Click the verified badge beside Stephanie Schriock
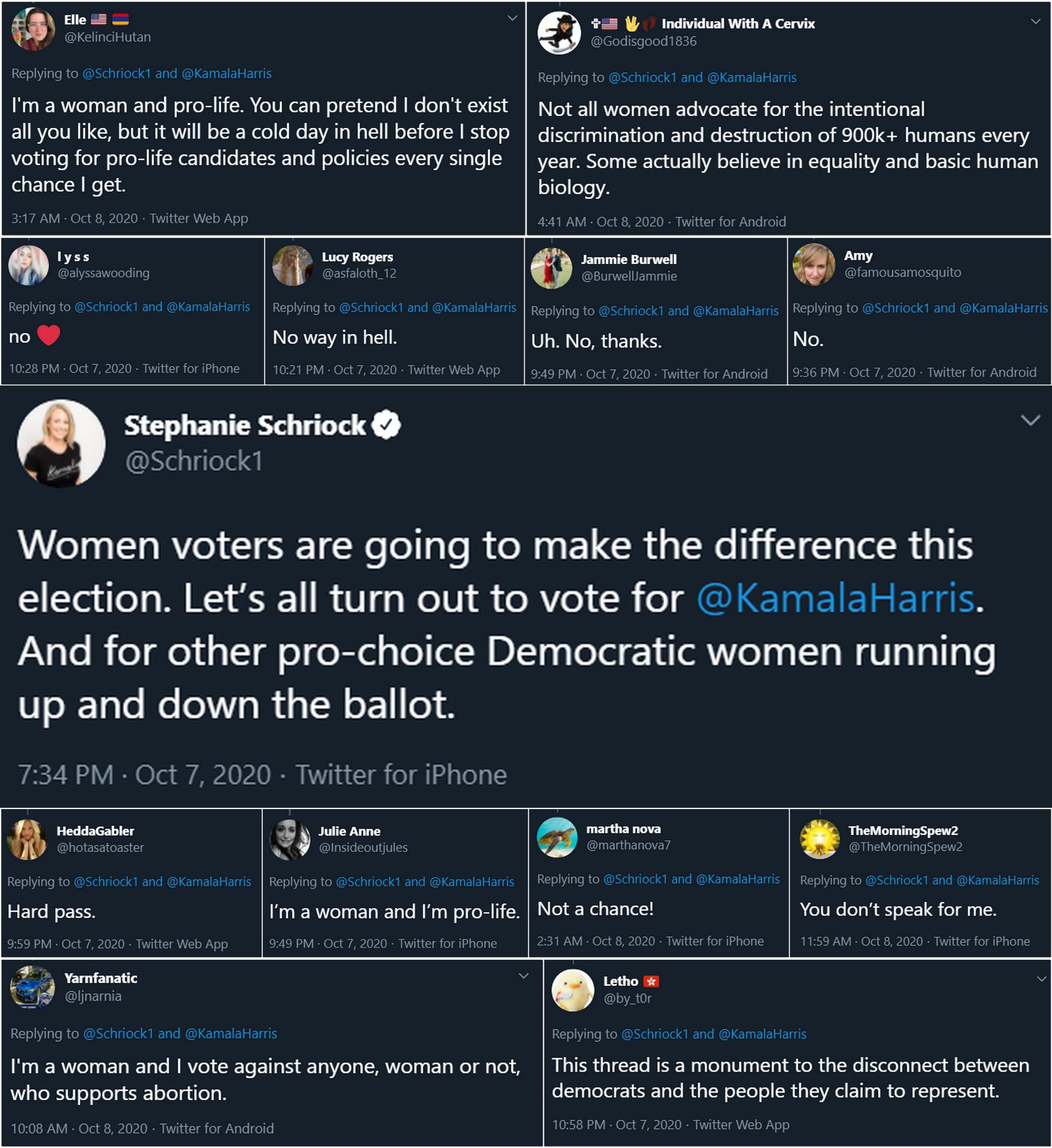The image size is (1052, 1148). tap(386, 425)
